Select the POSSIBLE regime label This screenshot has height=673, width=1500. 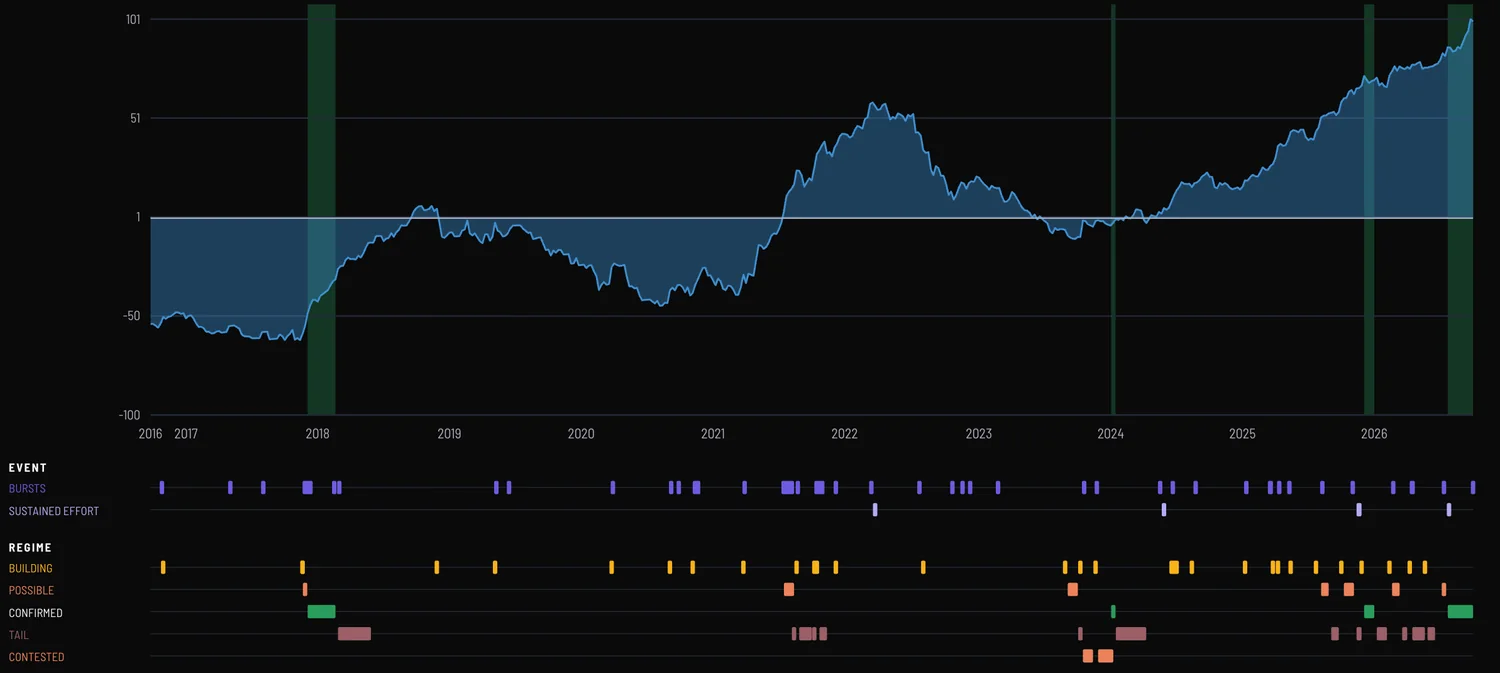31,591
